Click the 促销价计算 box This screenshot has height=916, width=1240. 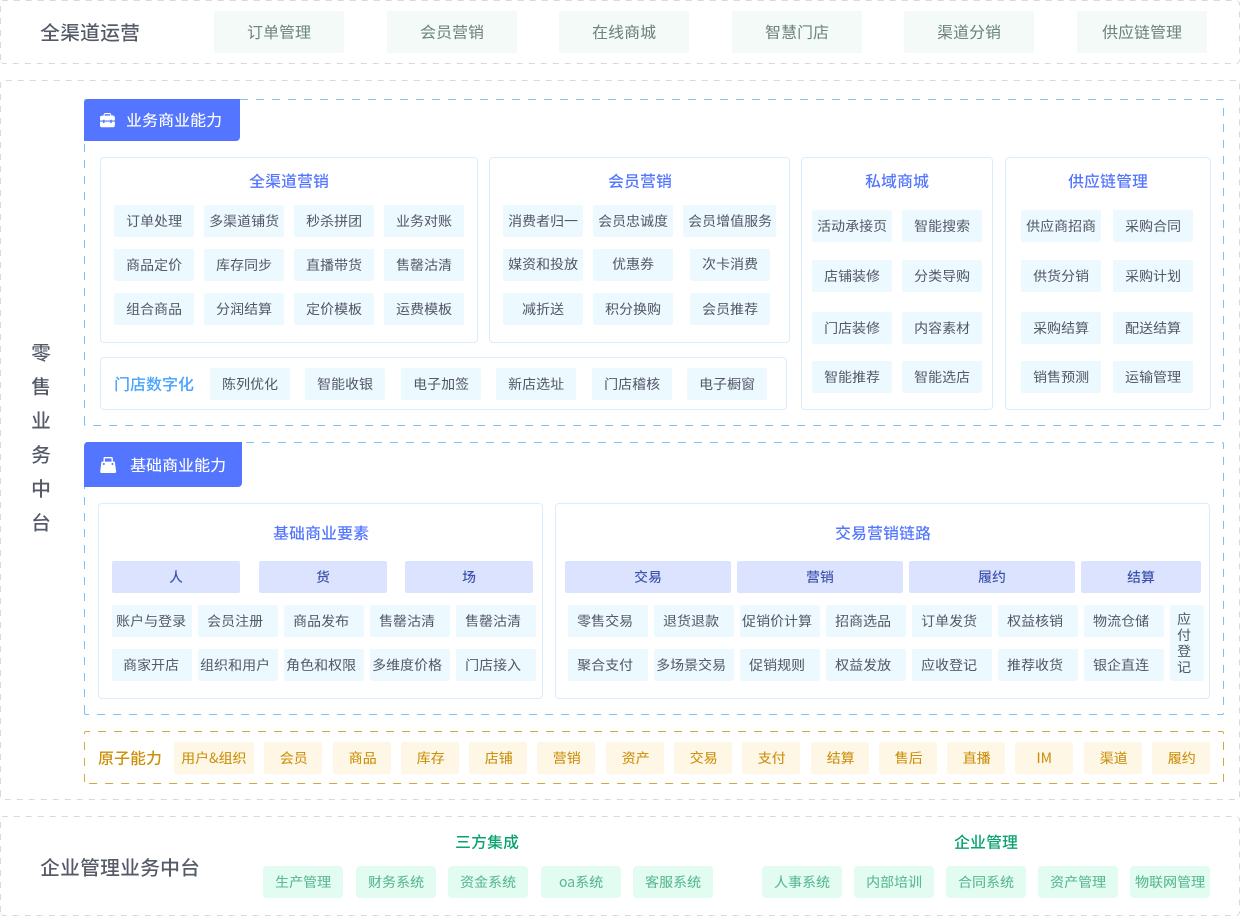pos(780,621)
